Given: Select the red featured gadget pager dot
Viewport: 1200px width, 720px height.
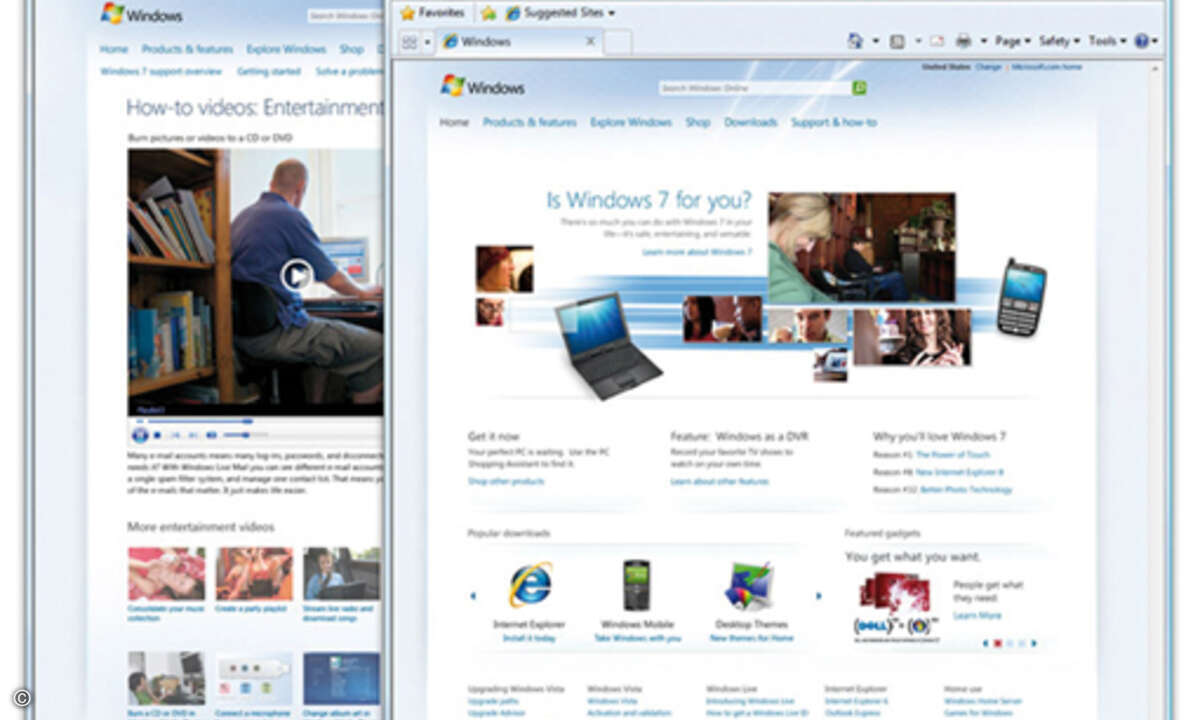Looking at the screenshot, I should [997, 643].
